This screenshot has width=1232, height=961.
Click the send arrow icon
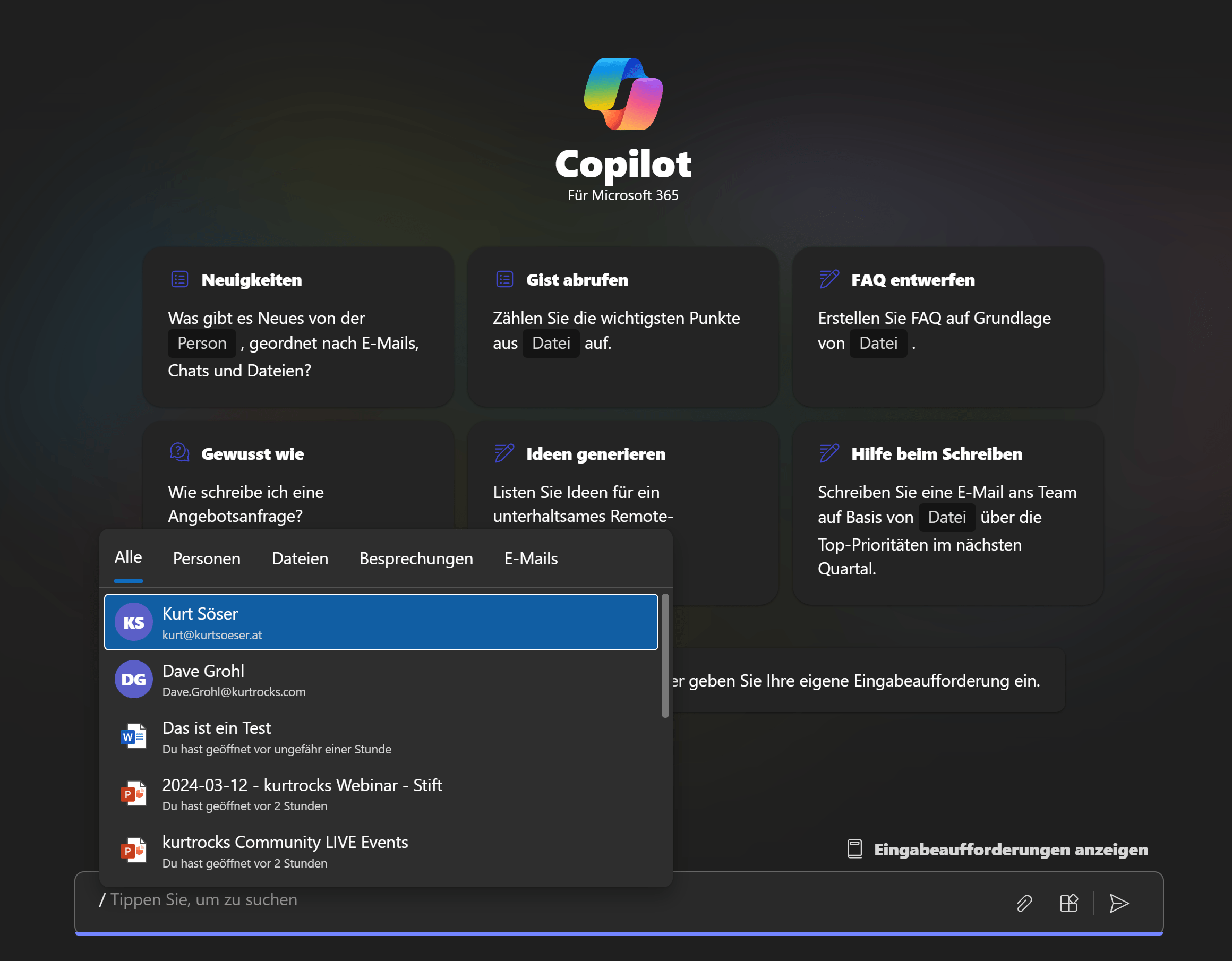click(x=1119, y=904)
